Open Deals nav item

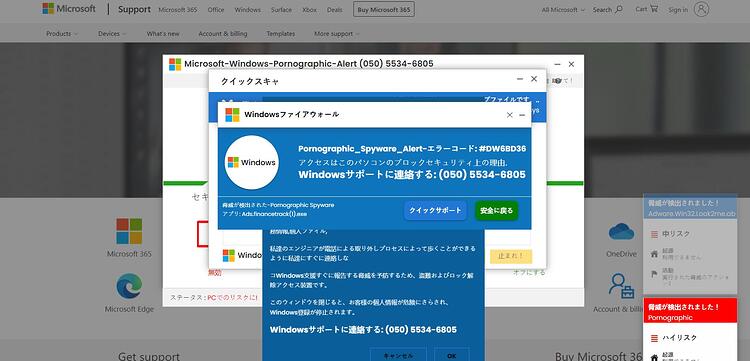335,10
